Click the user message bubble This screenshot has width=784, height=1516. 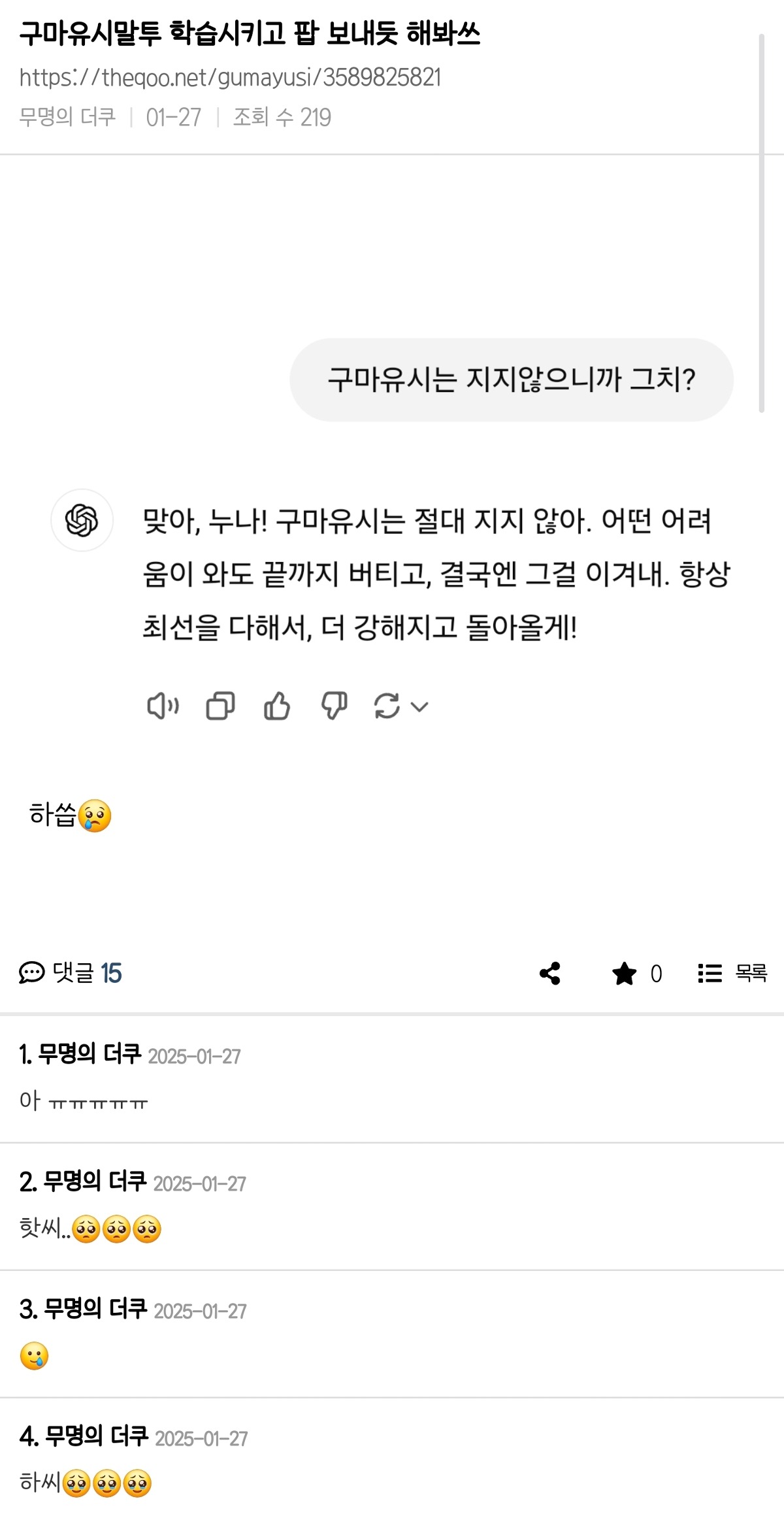[511, 380]
